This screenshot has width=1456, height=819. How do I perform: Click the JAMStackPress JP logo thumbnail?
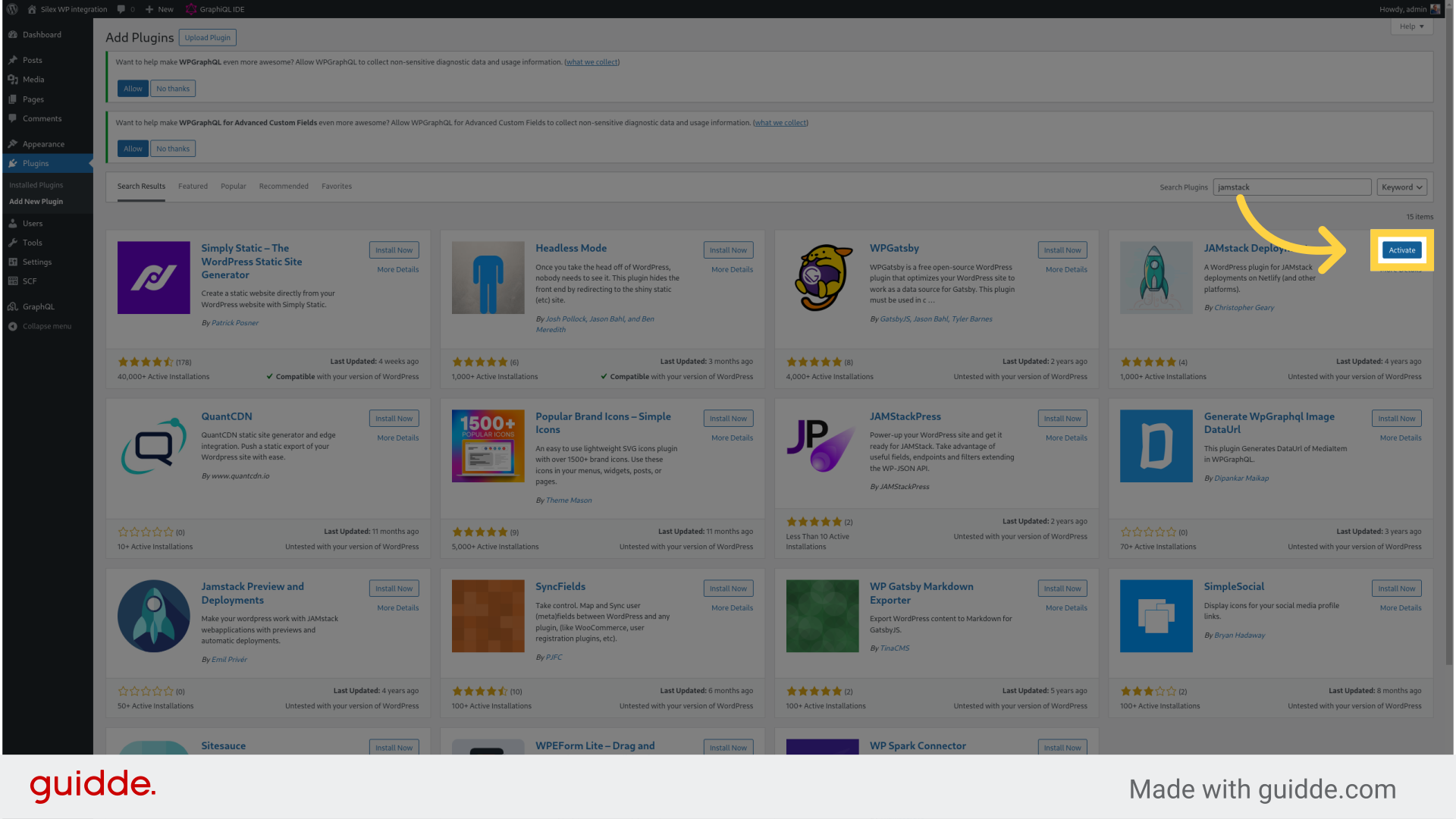(822, 446)
